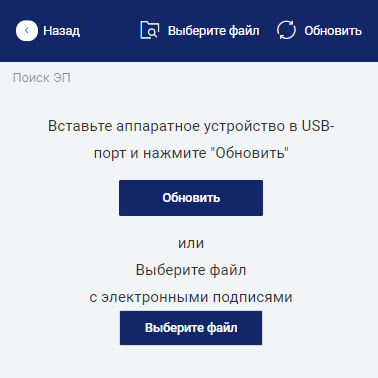Click the line порт и нажмите "Обновить"
The height and width of the screenshot is (378, 378).
pos(191,153)
